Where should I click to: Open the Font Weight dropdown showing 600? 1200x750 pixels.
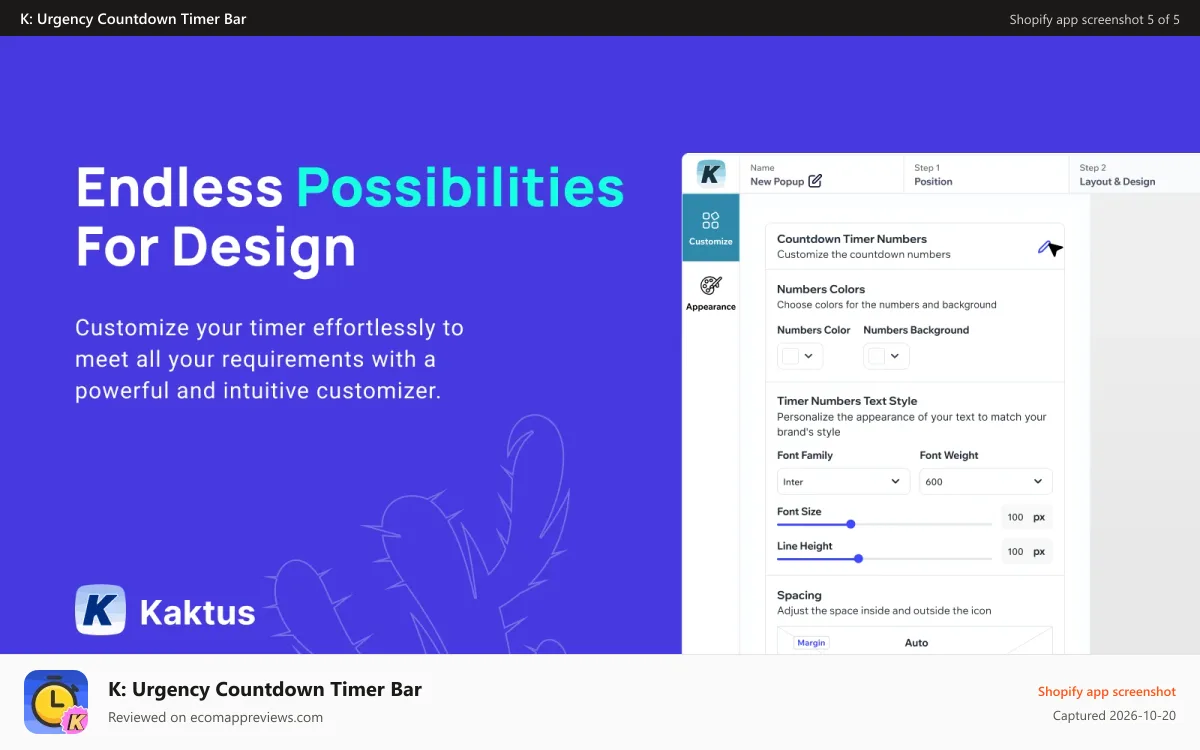[986, 481]
